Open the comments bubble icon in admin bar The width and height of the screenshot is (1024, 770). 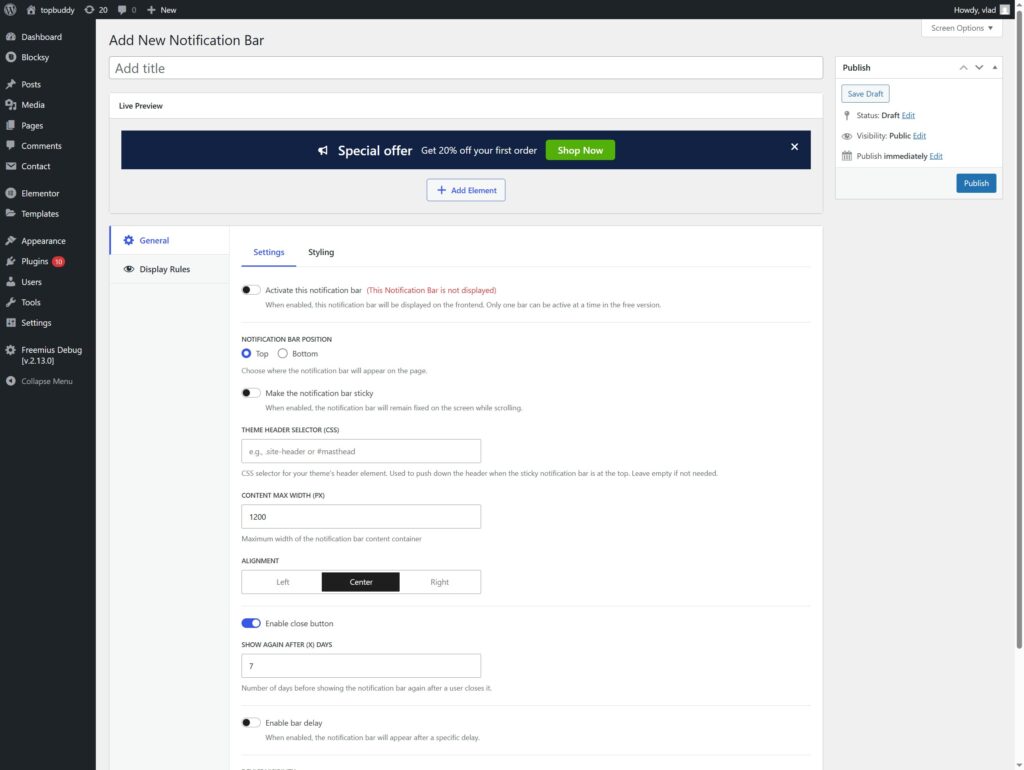click(122, 10)
